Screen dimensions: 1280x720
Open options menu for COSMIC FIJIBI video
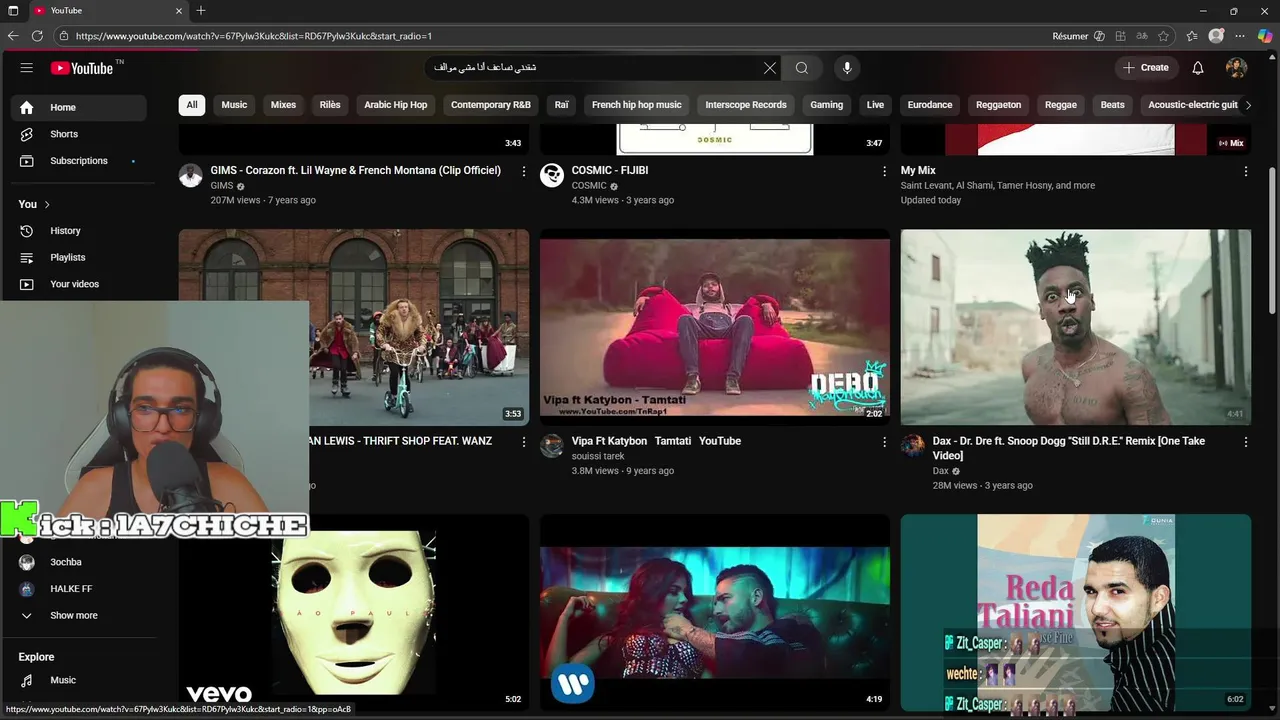[884, 172]
